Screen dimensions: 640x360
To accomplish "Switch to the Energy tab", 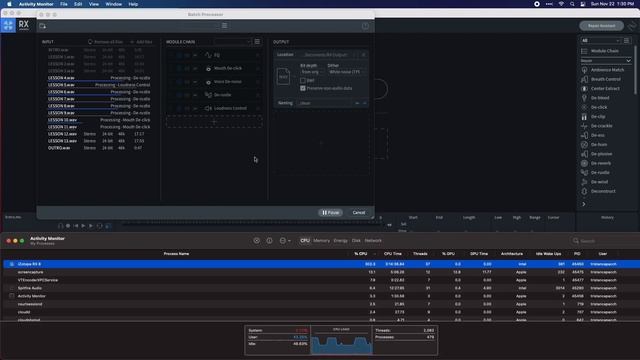I will (x=340, y=241).
